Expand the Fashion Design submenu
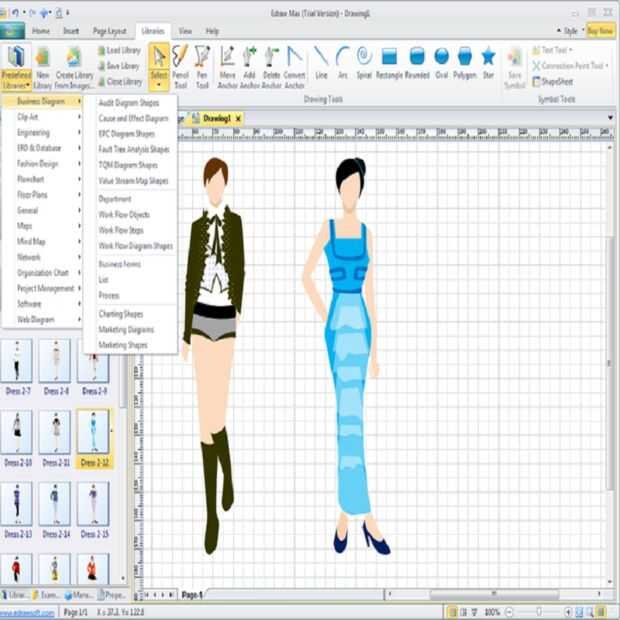This screenshot has height=620, width=620. [x=42, y=164]
